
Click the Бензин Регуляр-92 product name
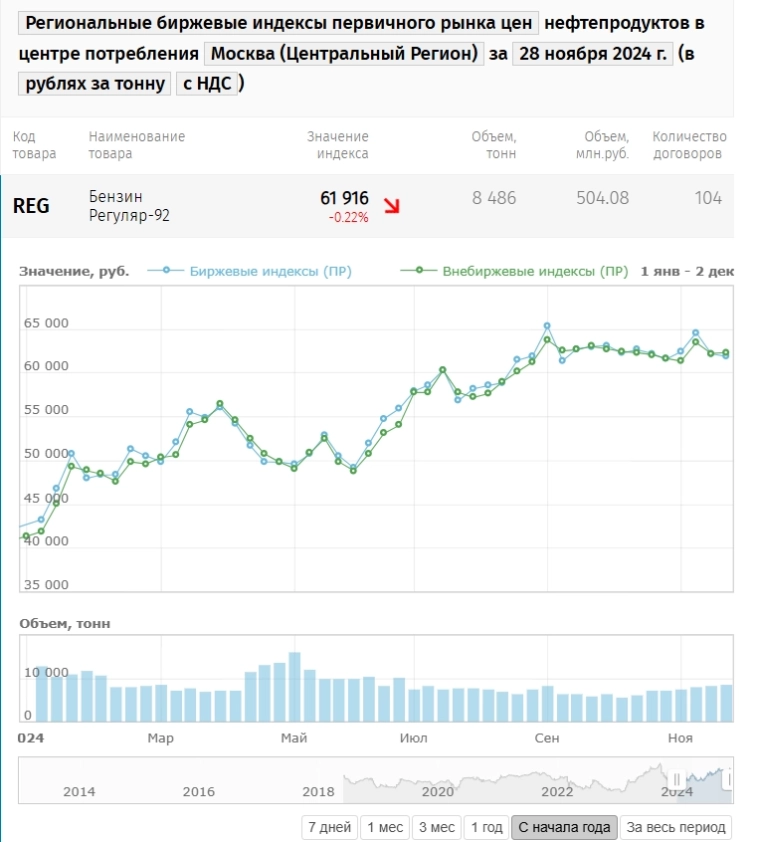coord(129,206)
